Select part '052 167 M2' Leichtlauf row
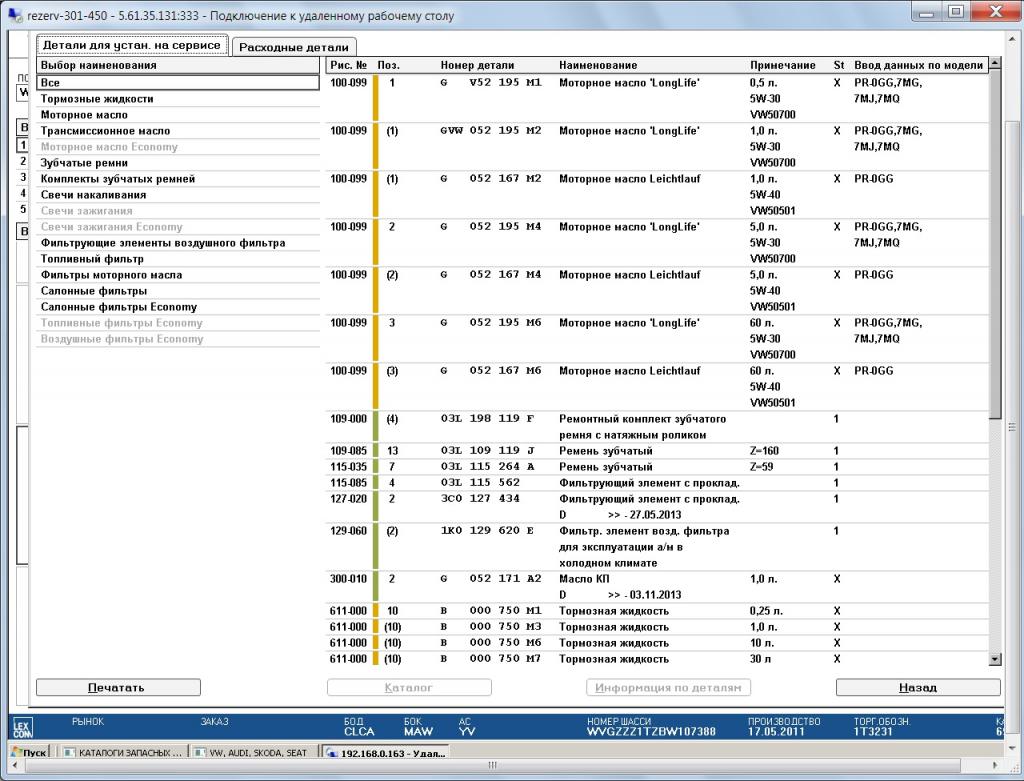This screenshot has width=1024, height=781. [x=657, y=195]
